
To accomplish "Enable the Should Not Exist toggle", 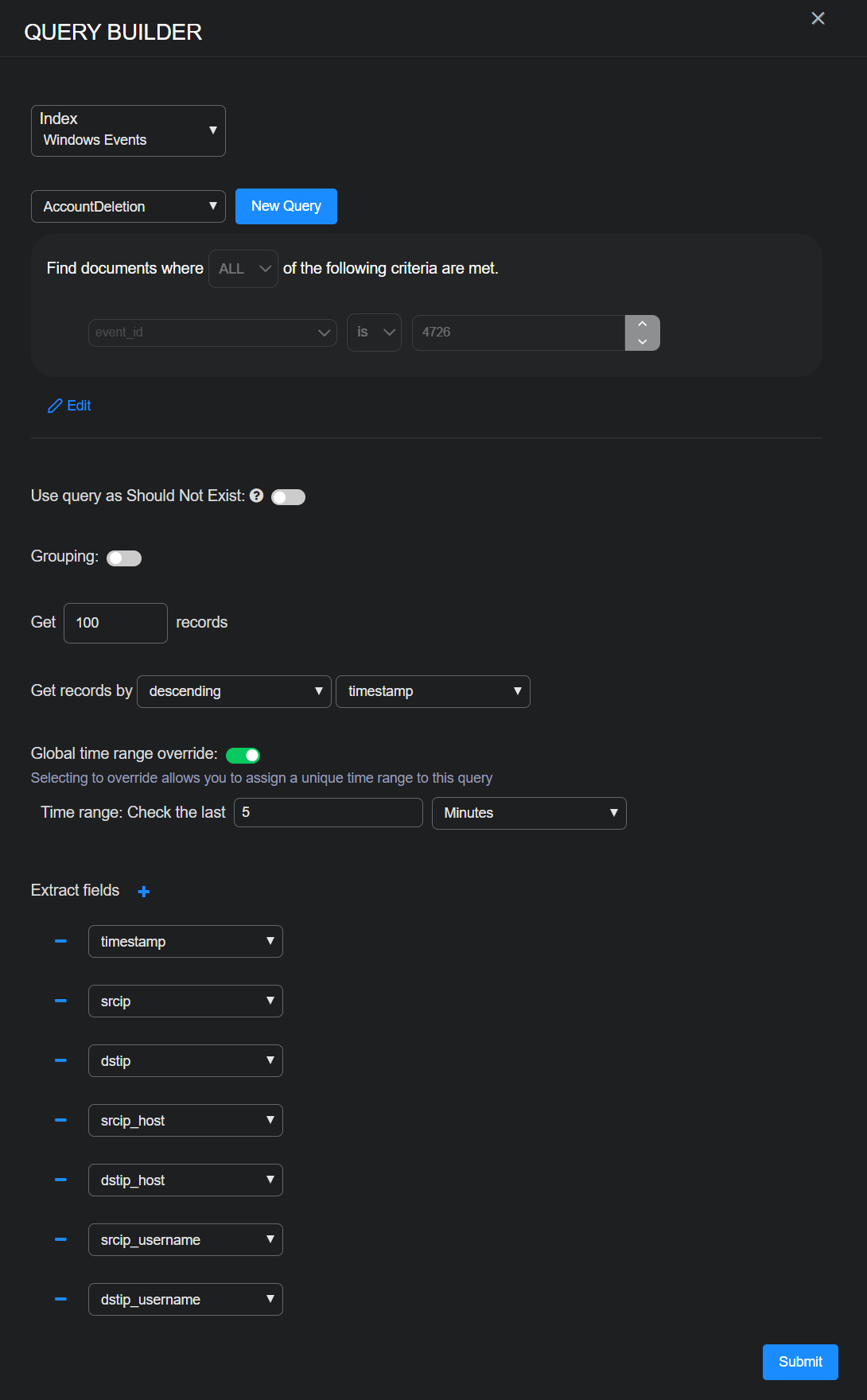I will [288, 497].
